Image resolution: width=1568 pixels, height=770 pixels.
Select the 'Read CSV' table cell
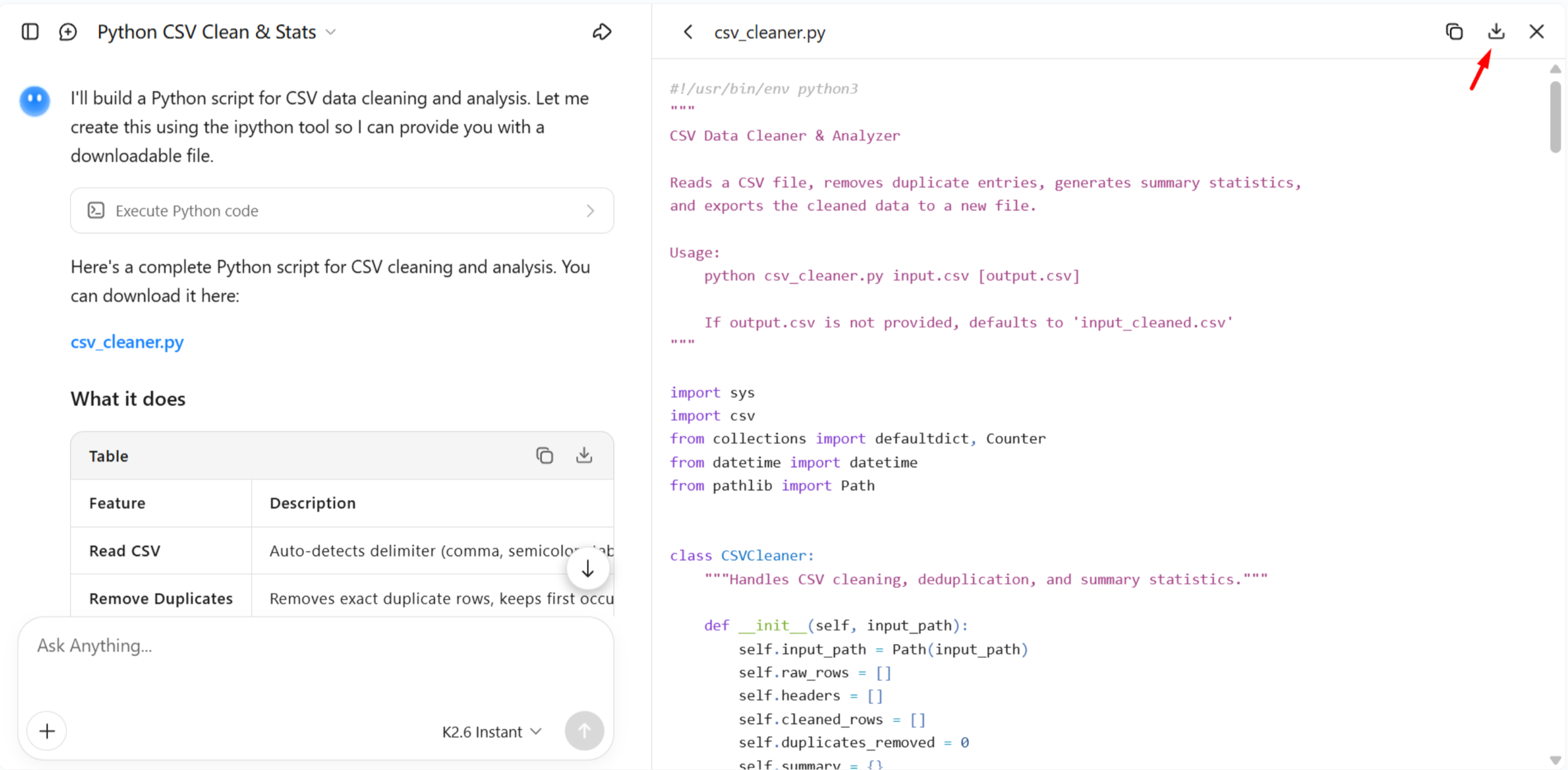(161, 551)
